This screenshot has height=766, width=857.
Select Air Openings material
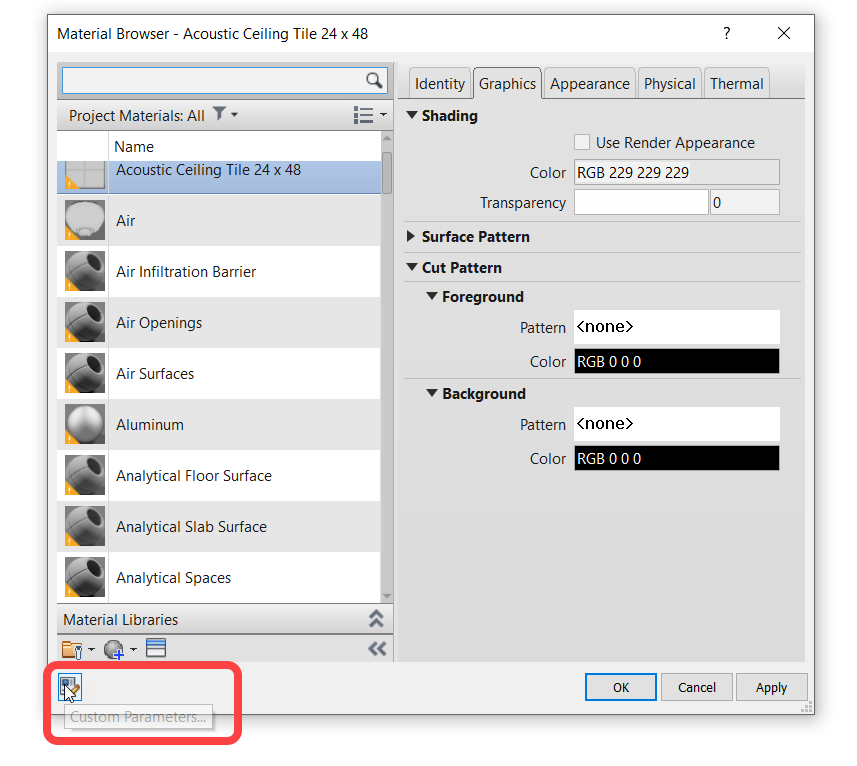(x=219, y=322)
